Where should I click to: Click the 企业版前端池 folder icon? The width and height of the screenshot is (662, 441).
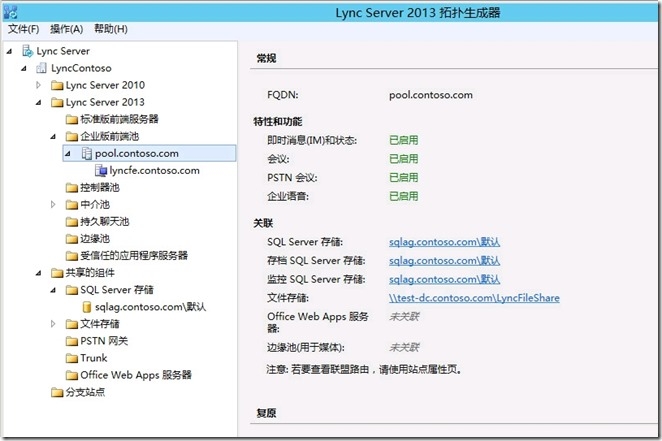tap(71, 136)
